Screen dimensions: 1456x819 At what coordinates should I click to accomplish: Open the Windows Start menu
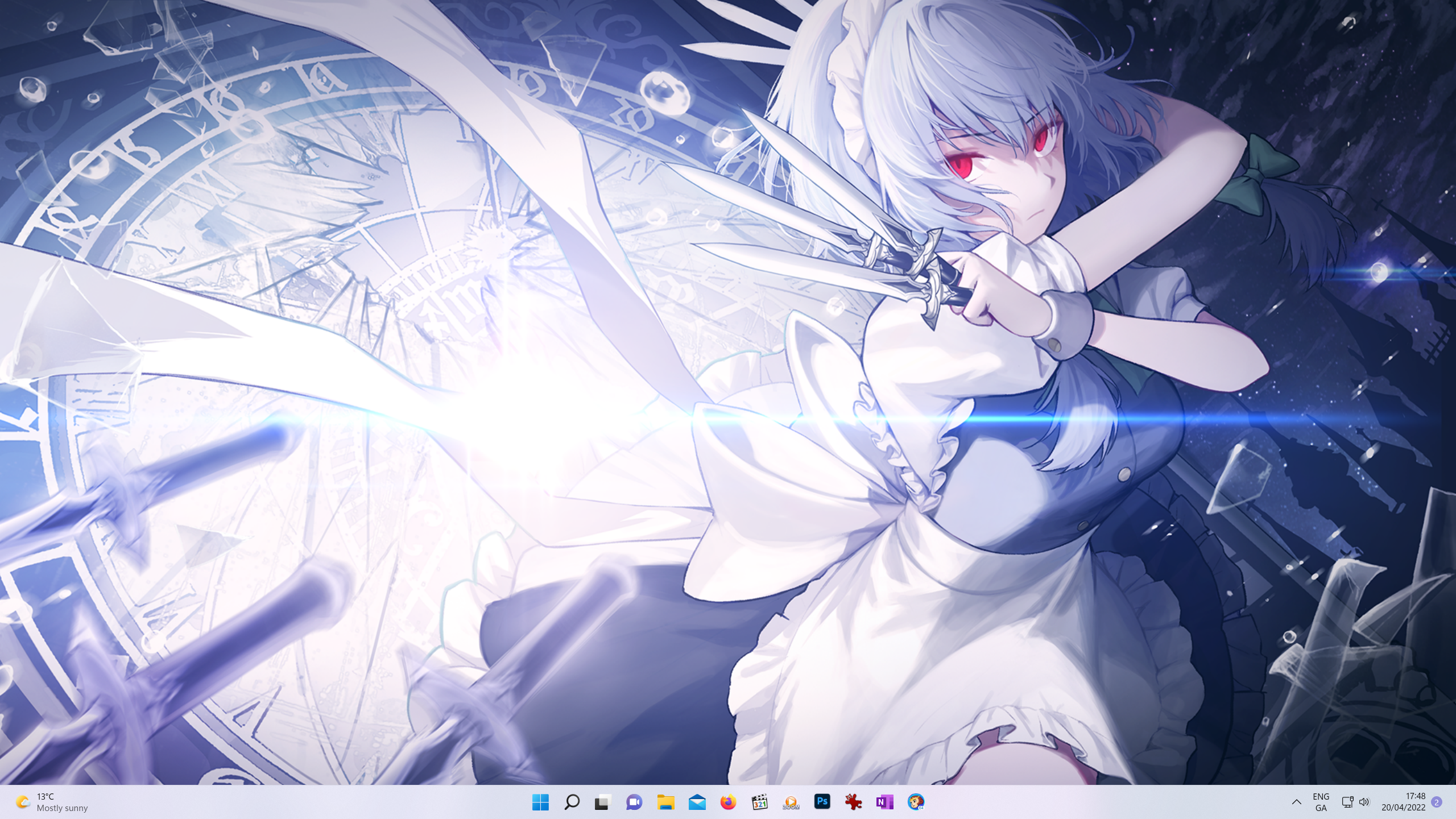coord(540,802)
